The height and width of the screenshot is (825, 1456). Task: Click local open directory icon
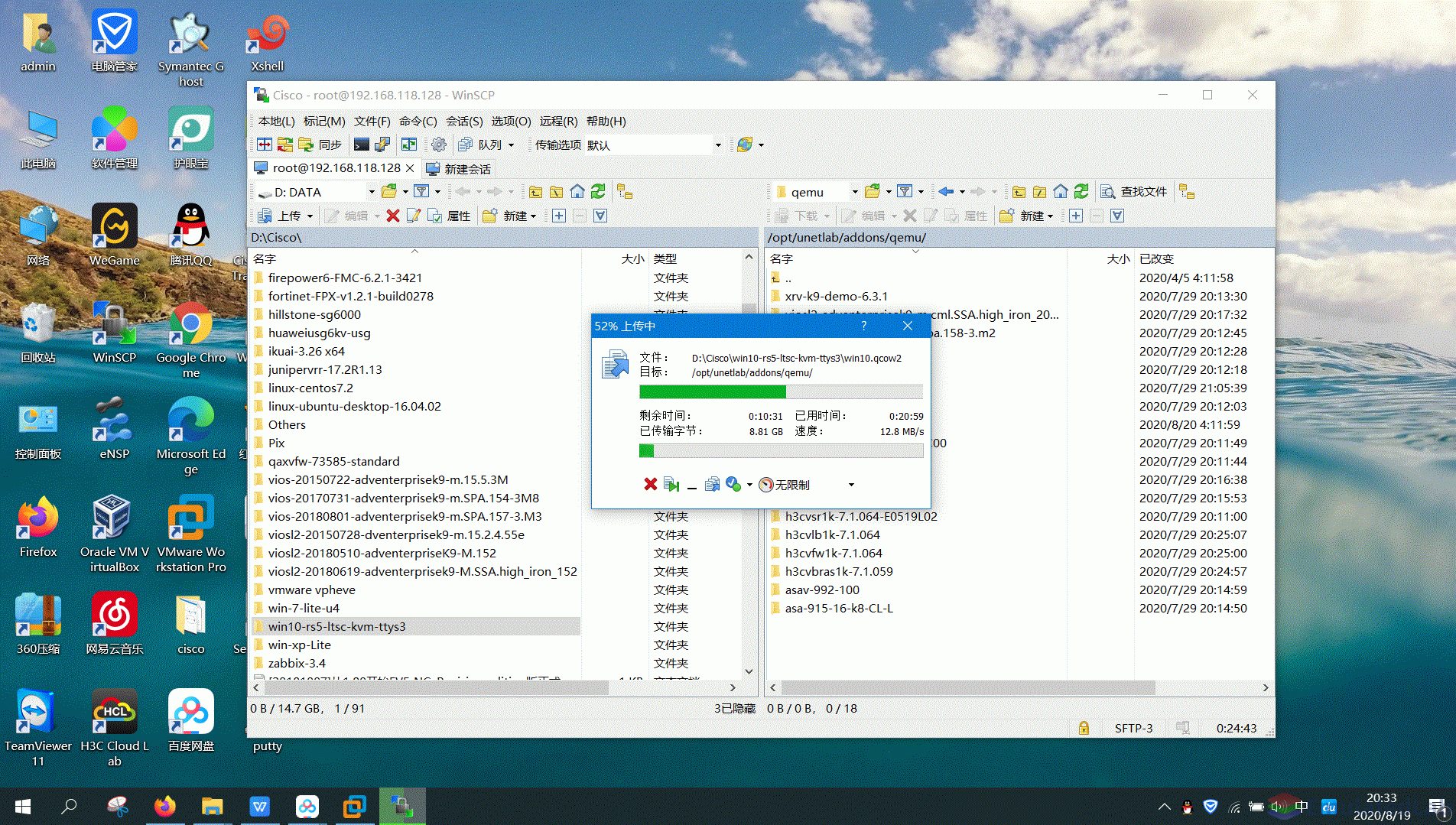pos(389,192)
